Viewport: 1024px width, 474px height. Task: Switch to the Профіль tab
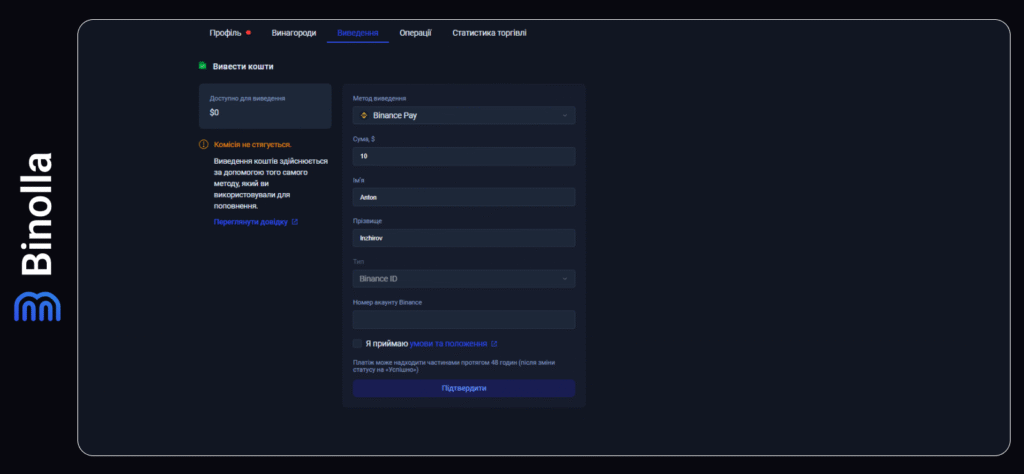pyautogui.click(x=225, y=33)
